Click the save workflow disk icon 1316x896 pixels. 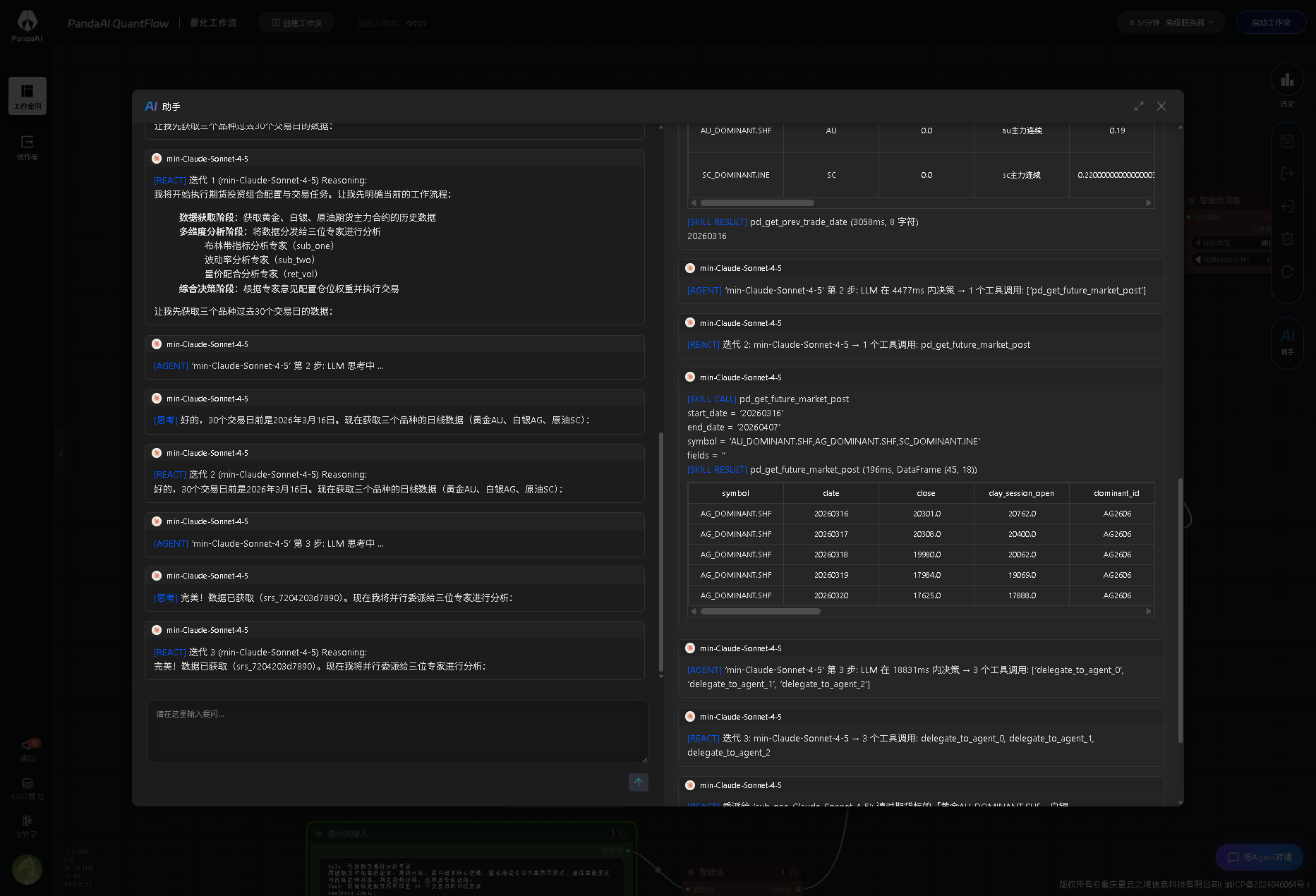click(x=1287, y=141)
